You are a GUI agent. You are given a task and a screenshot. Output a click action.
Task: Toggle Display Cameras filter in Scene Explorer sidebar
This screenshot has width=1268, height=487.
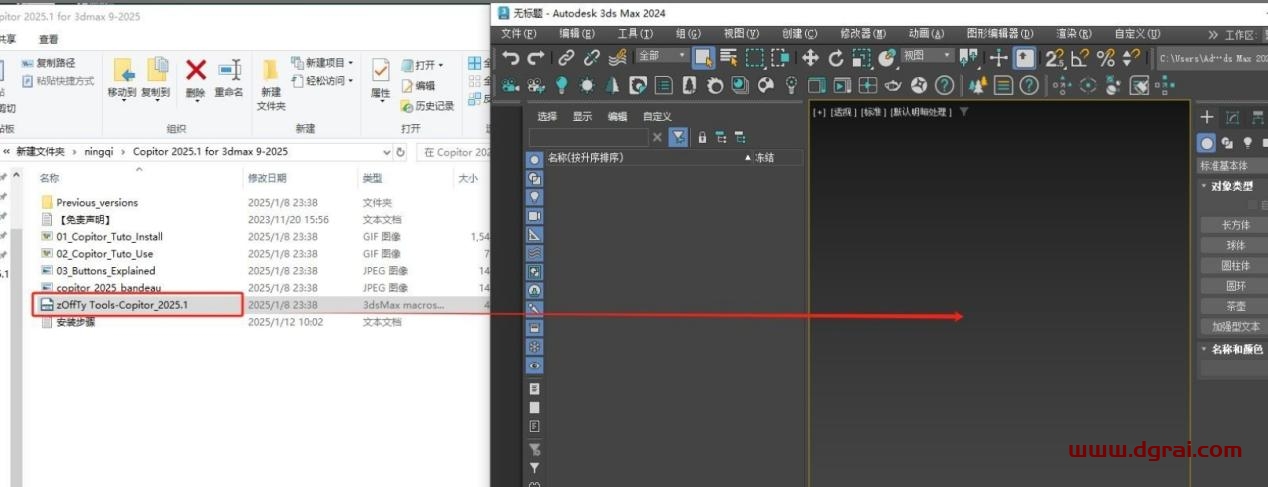pos(534,216)
